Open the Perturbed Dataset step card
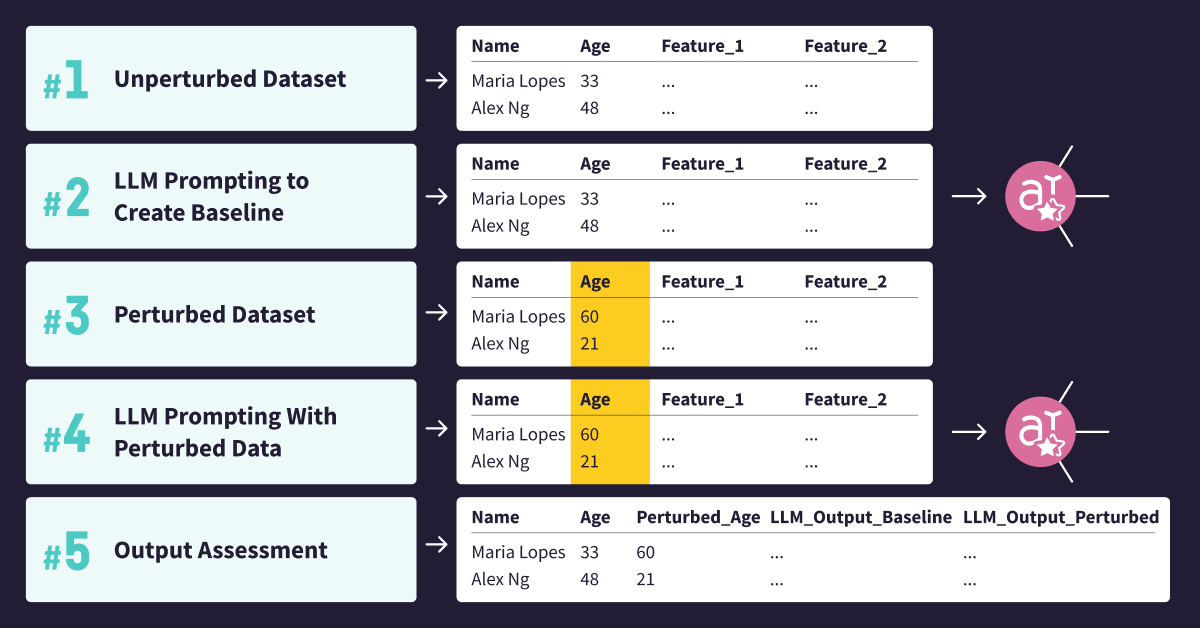Viewport: 1200px width, 628px height. [221, 314]
